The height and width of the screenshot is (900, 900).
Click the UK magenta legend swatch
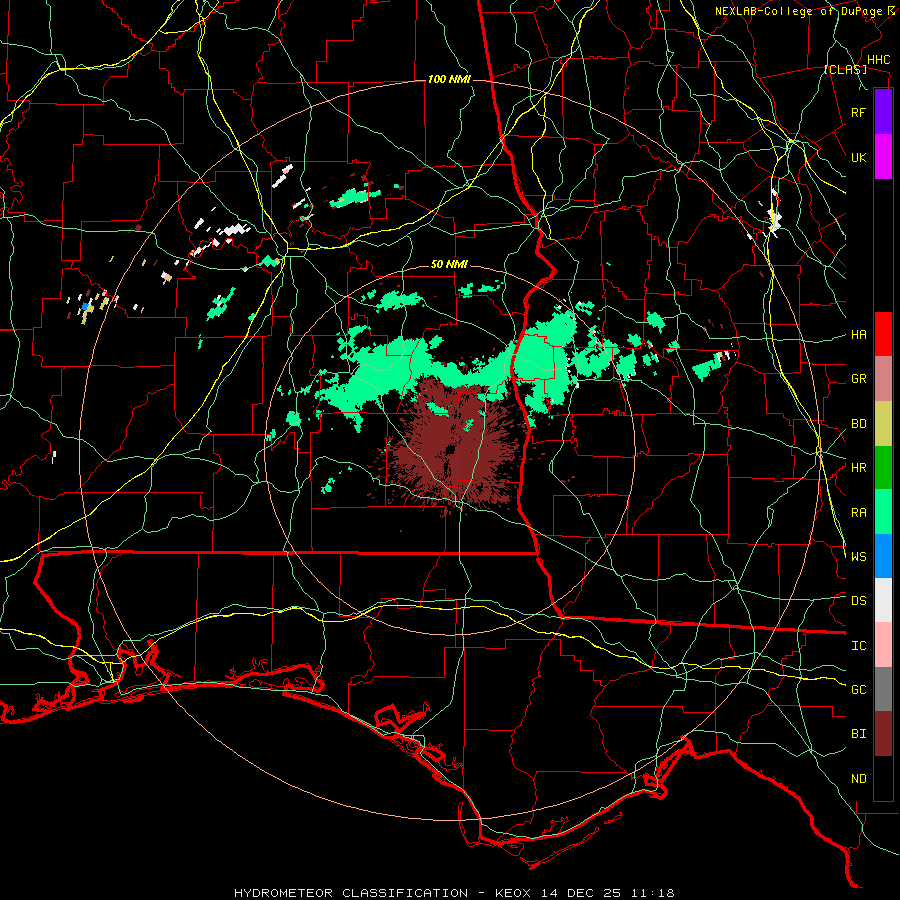[883, 157]
